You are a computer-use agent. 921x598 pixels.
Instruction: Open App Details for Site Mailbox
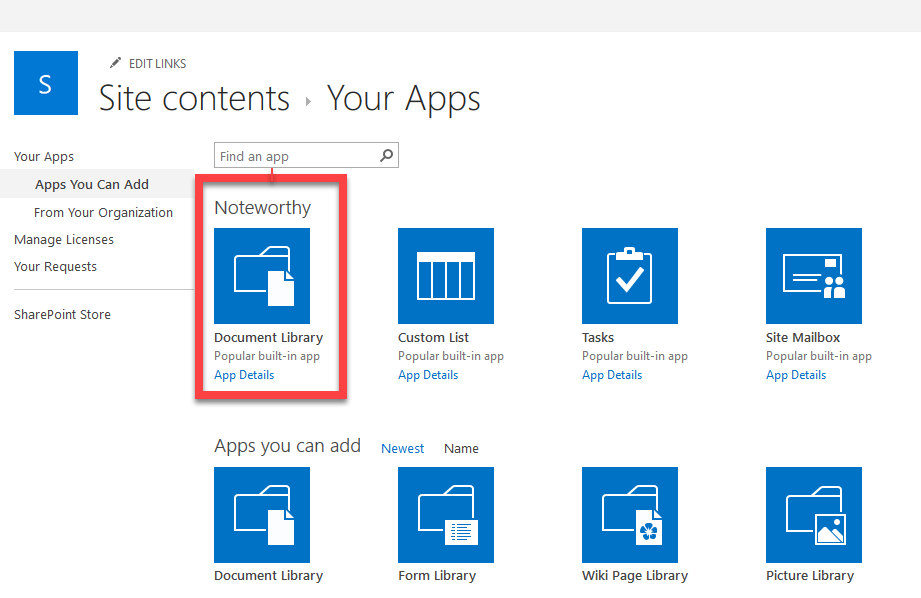coord(796,375)
